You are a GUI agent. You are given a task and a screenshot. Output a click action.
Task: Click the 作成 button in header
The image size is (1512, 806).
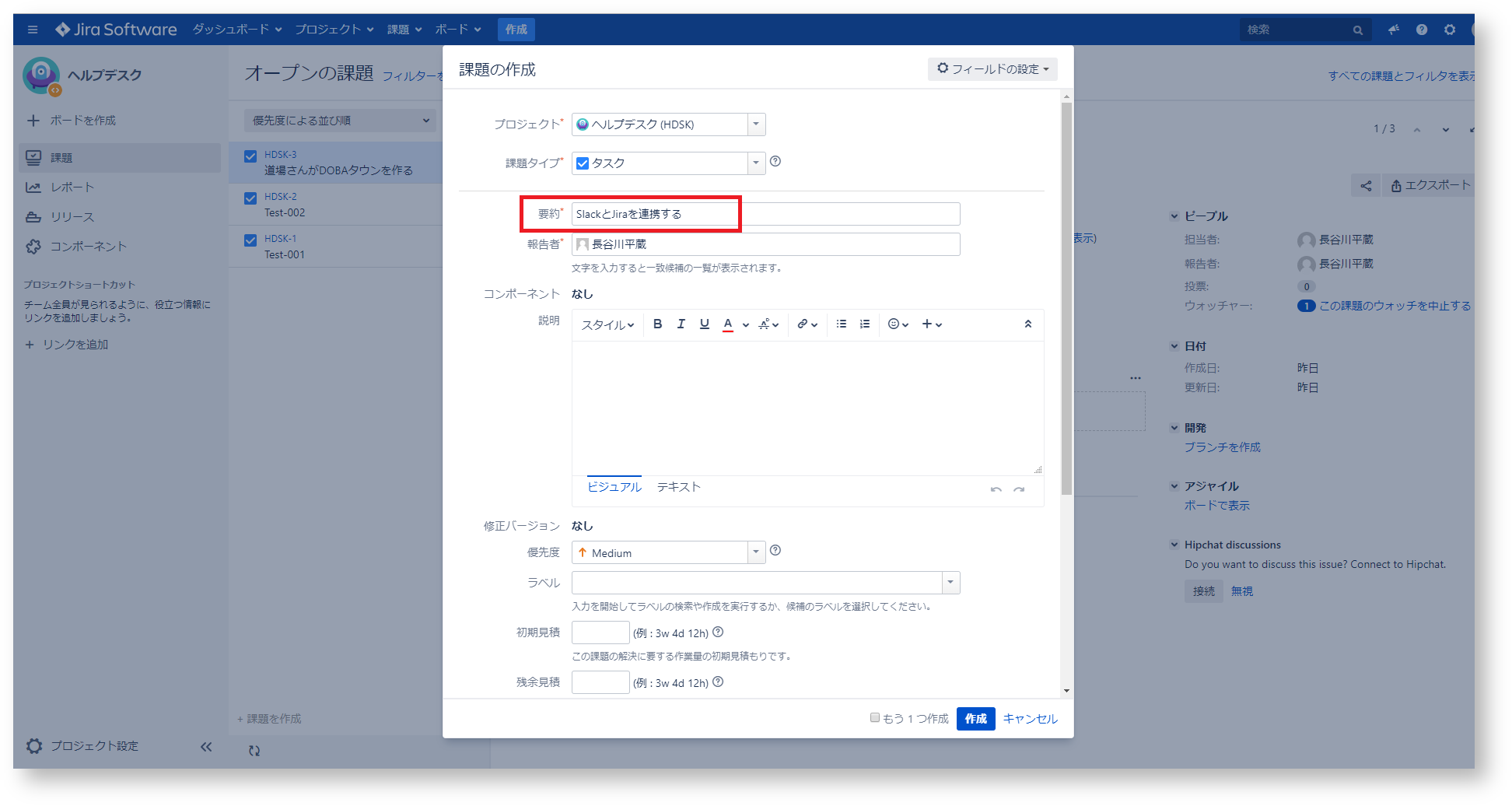(516, 30)
